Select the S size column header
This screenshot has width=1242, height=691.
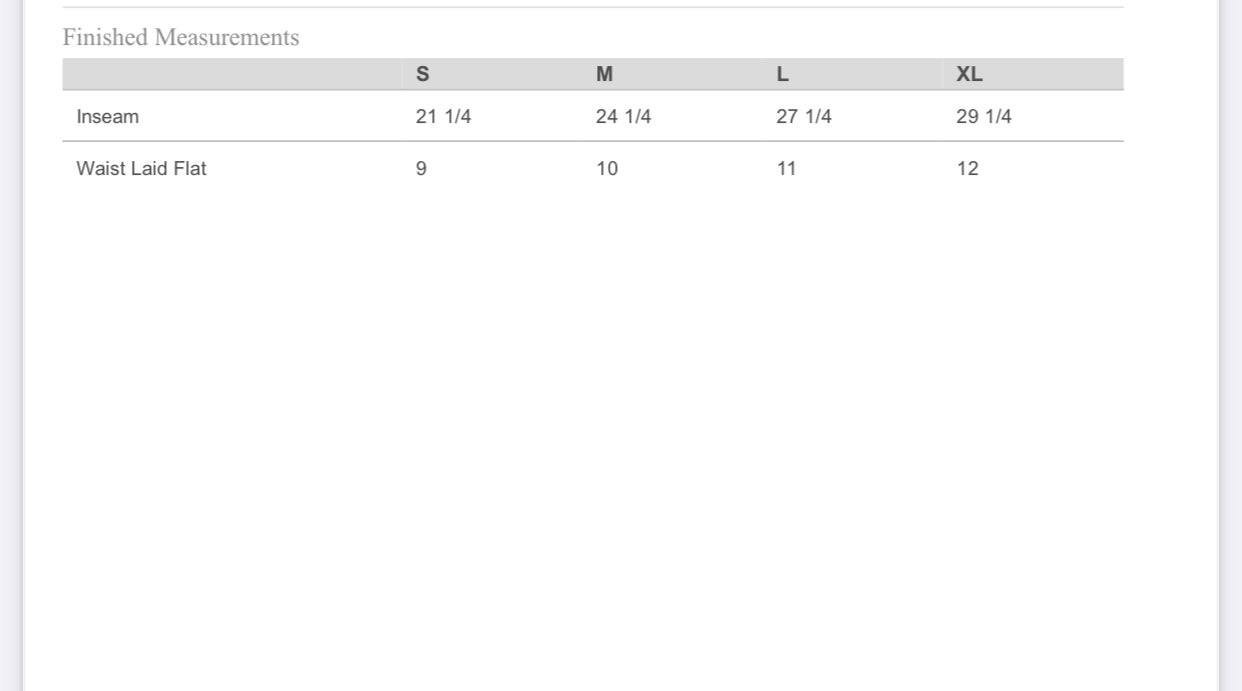point(422,74)
